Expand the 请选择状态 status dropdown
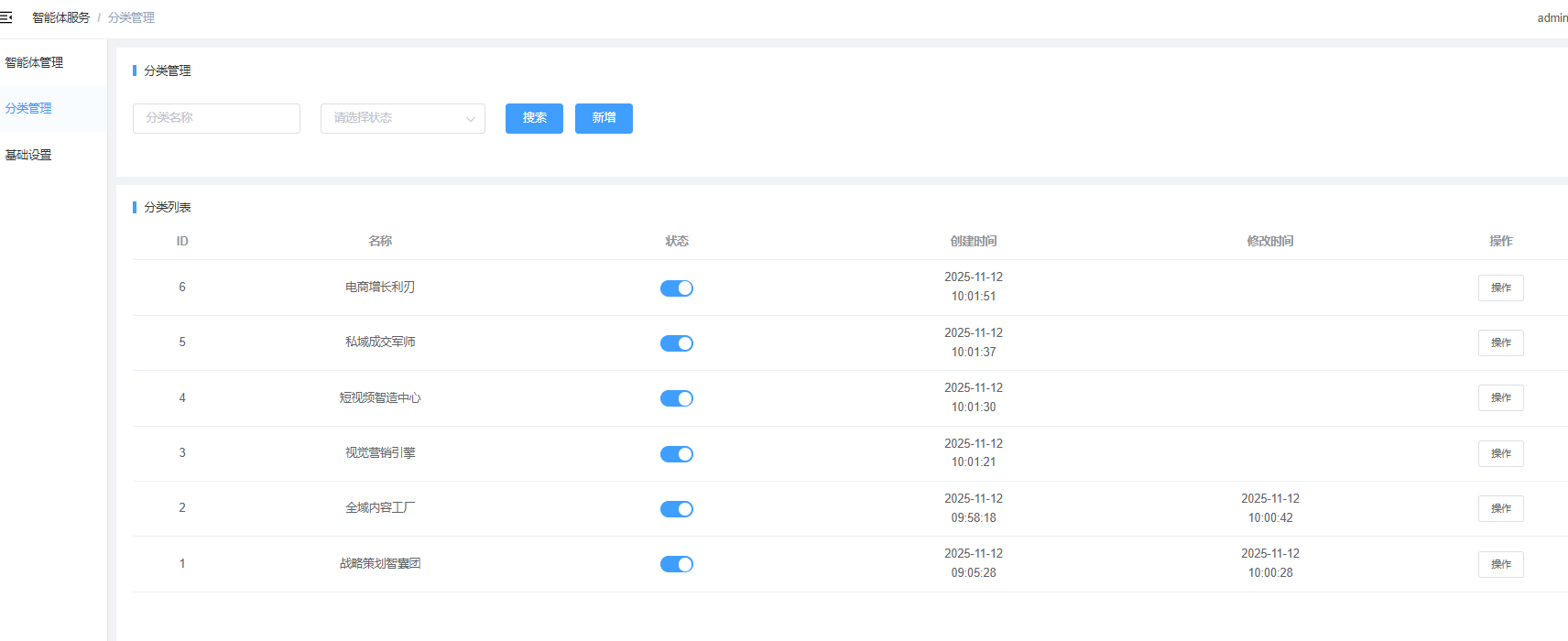This screenshot has width=1568, height=641. [x=402, y=118]
